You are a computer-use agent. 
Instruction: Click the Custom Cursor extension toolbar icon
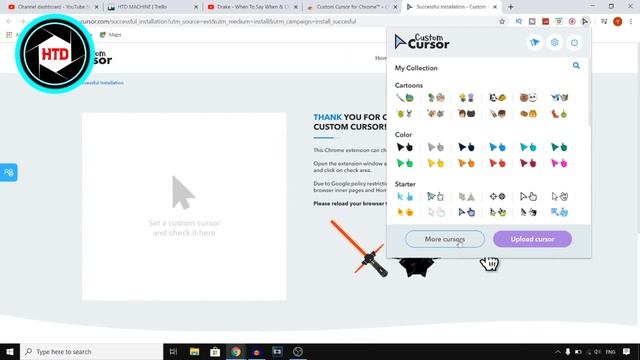(585, 21)
